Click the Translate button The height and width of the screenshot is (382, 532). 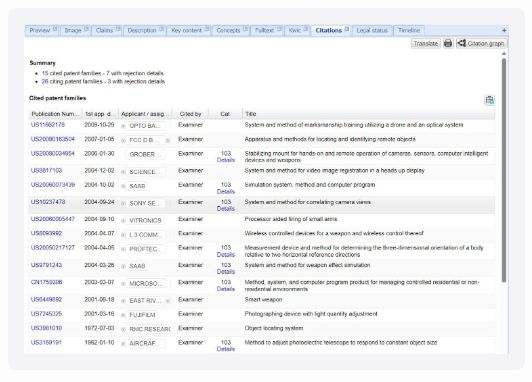pyautogui.click(x=425, y=43)
